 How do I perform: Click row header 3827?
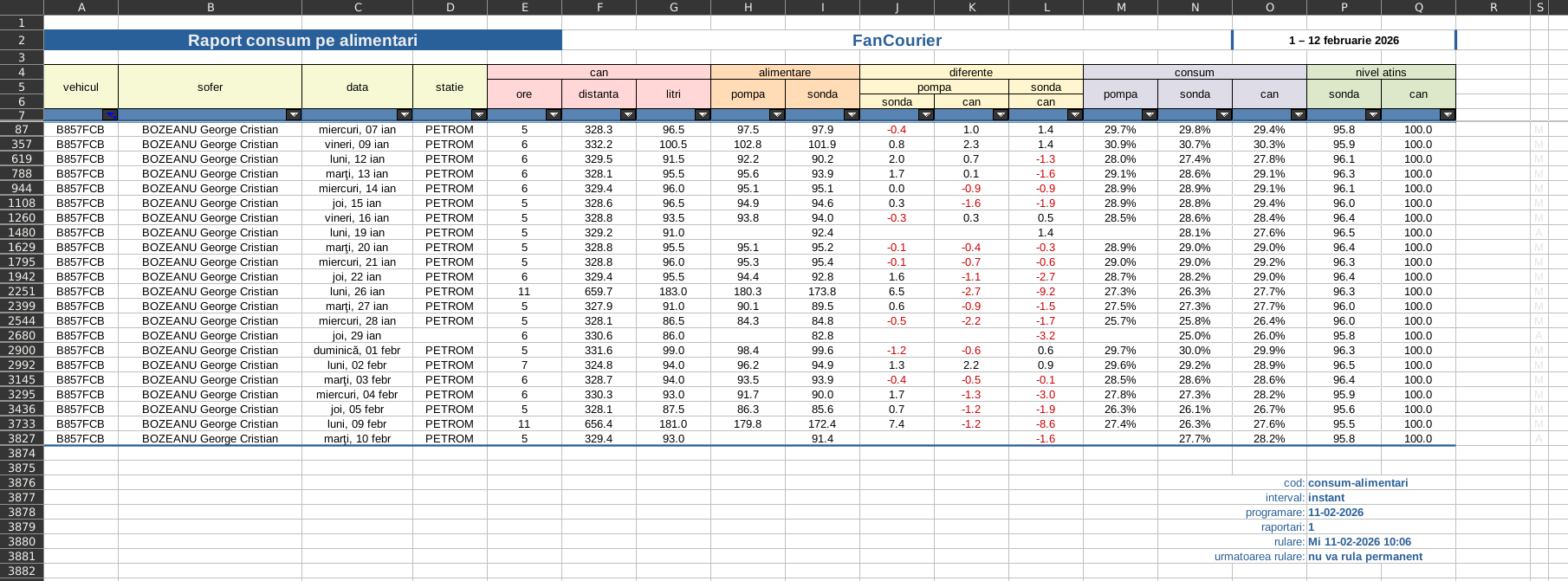tap(22, 439)
